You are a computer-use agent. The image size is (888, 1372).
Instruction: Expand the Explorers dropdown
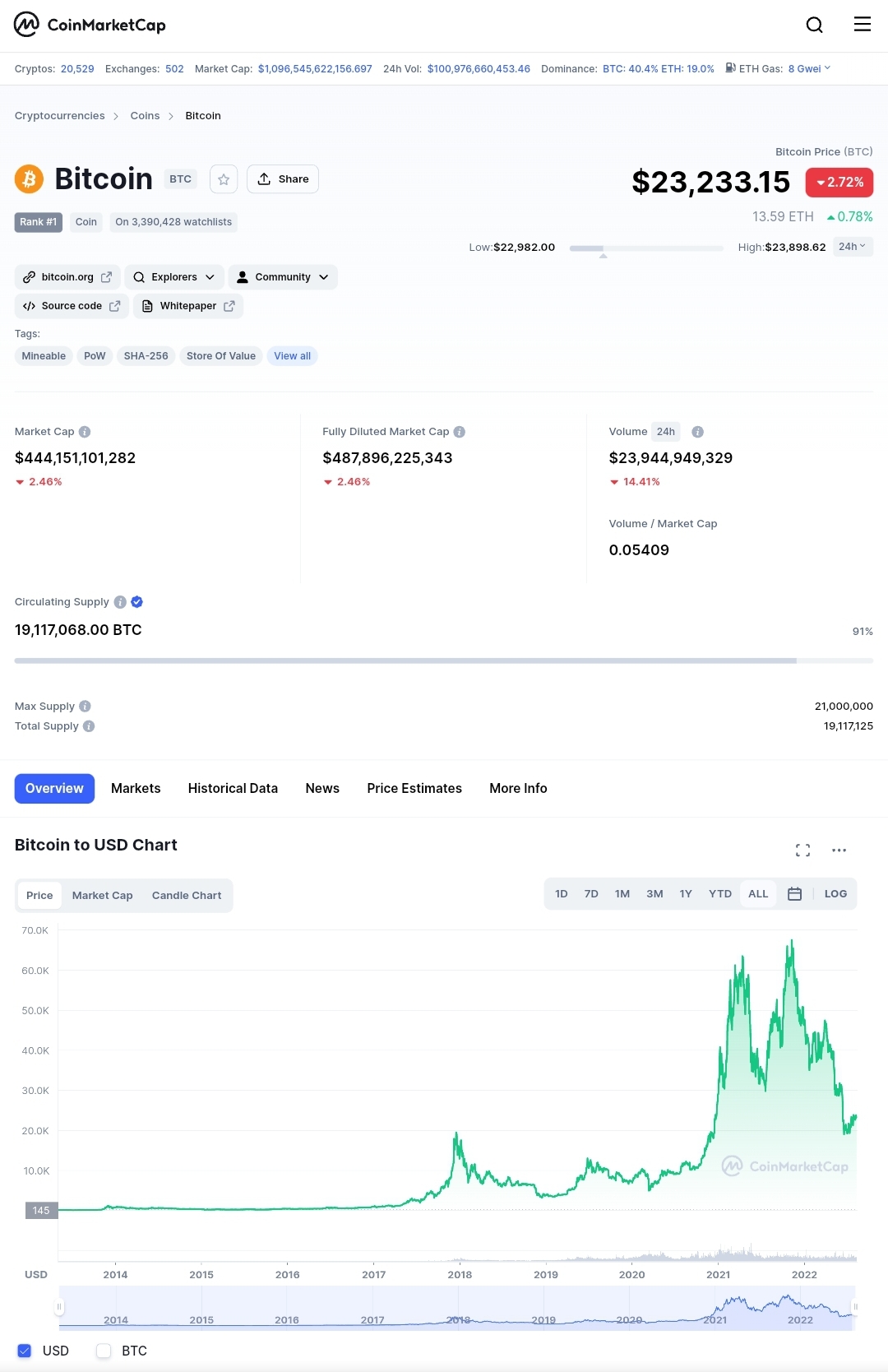point(173,277)
